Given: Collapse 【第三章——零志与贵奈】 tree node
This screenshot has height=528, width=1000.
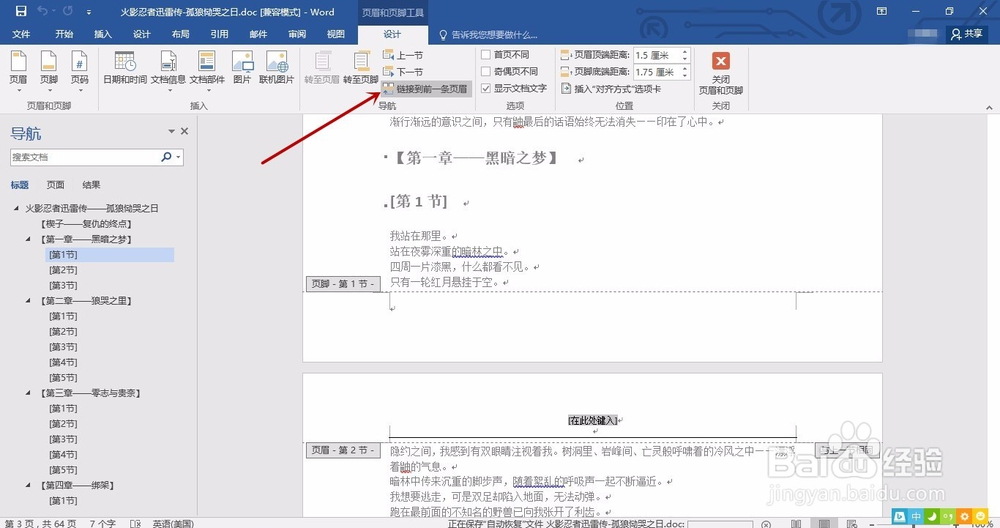Looking at the screenshot, I should click(x=28, y=393).
